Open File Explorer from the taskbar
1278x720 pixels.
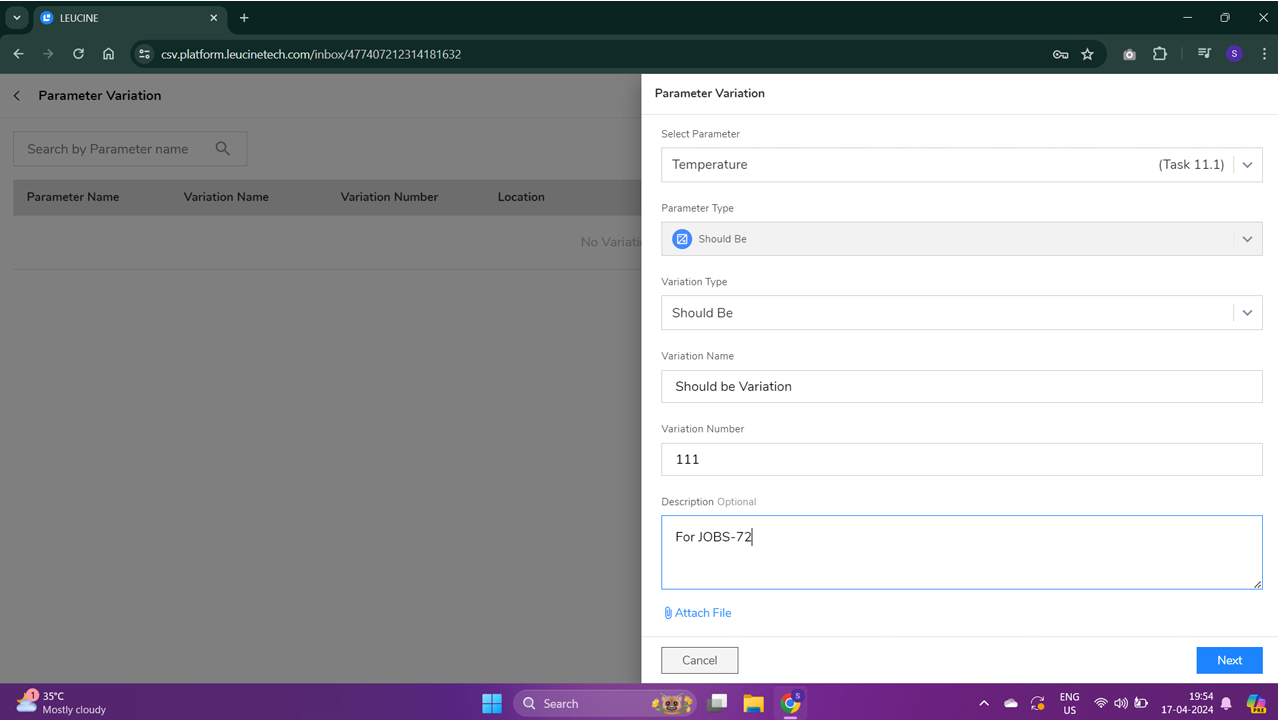point(754,703)
